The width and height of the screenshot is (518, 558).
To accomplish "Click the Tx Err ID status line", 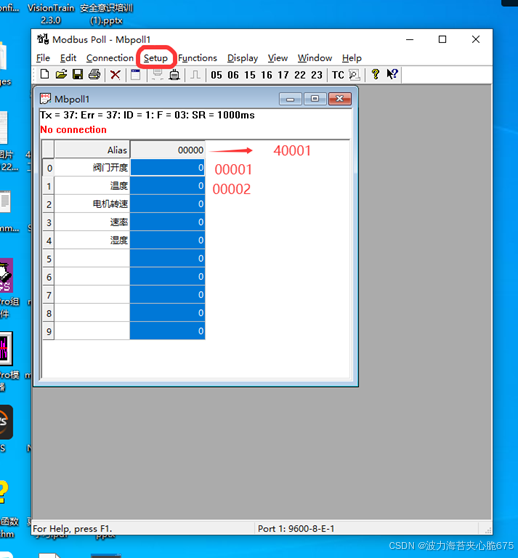I will point(147,115).
